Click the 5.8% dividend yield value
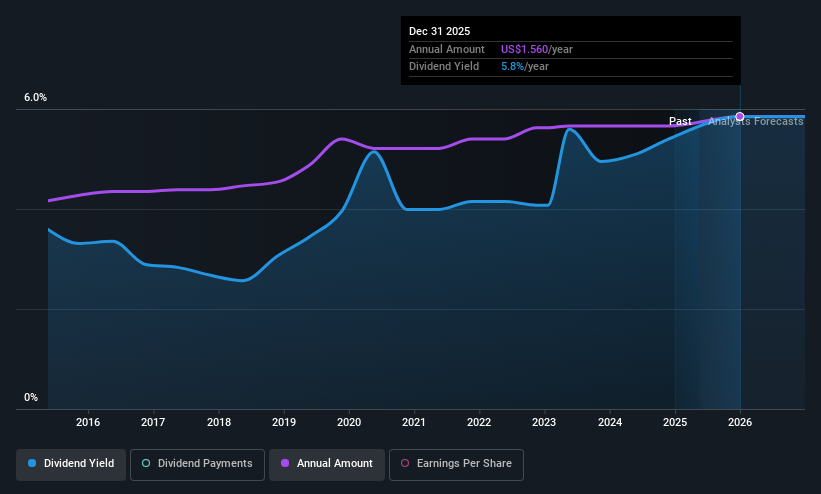821x494 pixels. (512, 67)
